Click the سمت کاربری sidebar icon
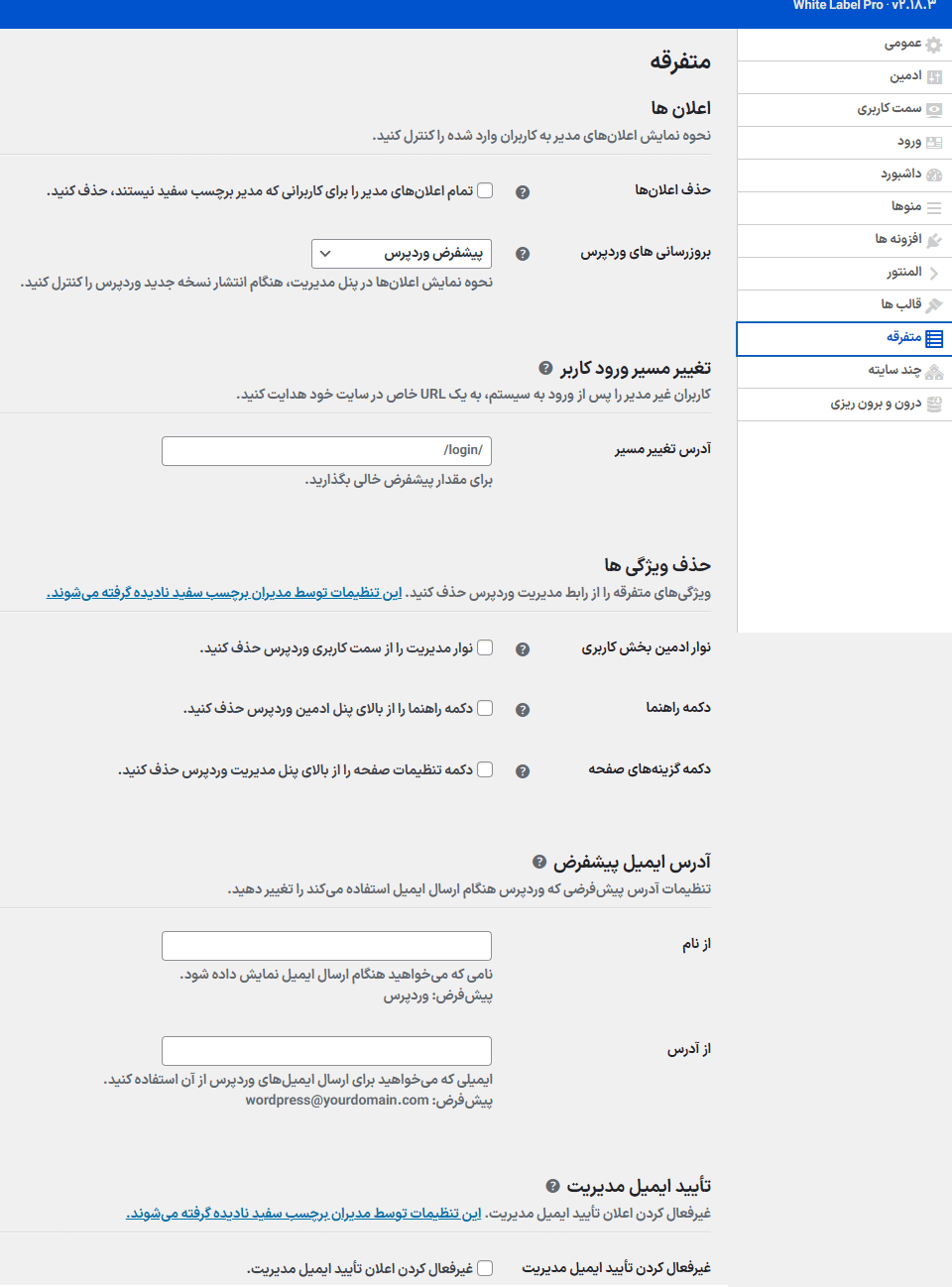952x1287 pixels. coord(933,110)
